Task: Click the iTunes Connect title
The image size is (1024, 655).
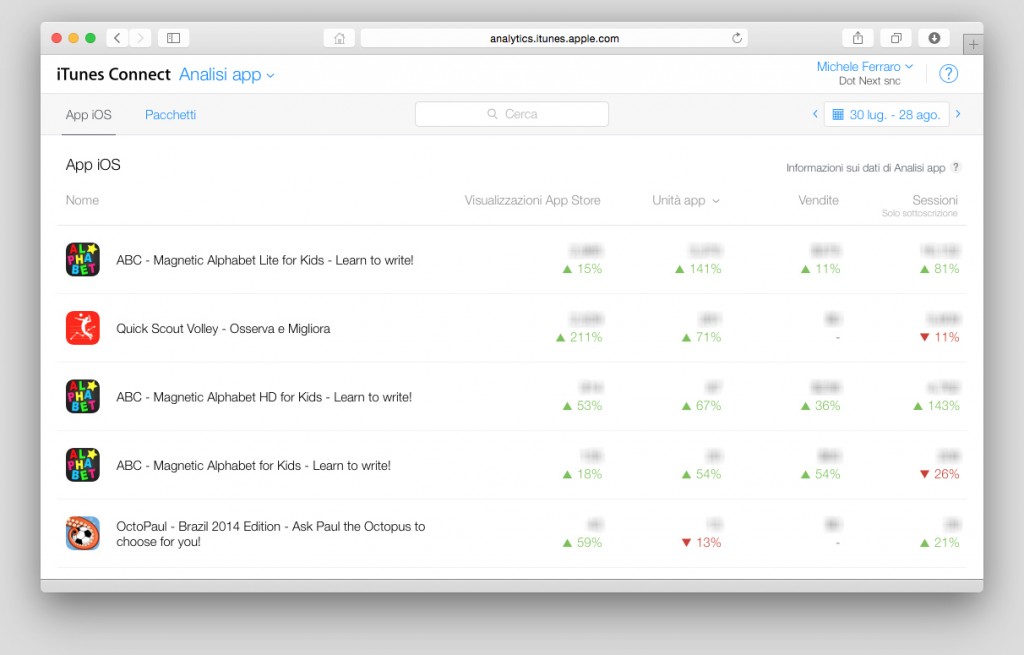Action: tap(113, 74)
